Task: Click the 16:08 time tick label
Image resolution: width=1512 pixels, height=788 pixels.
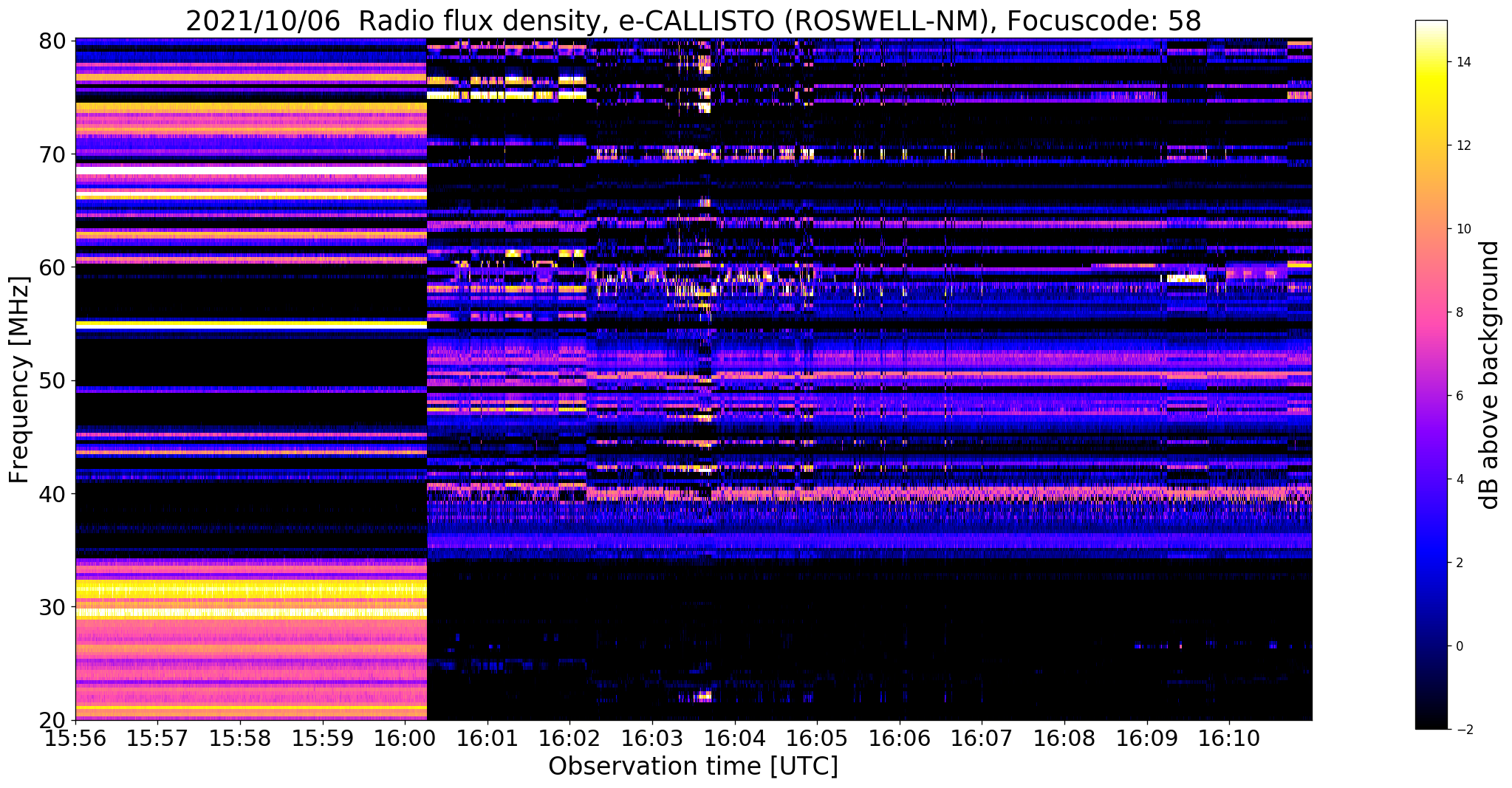Action: (x=1064, y=739)
